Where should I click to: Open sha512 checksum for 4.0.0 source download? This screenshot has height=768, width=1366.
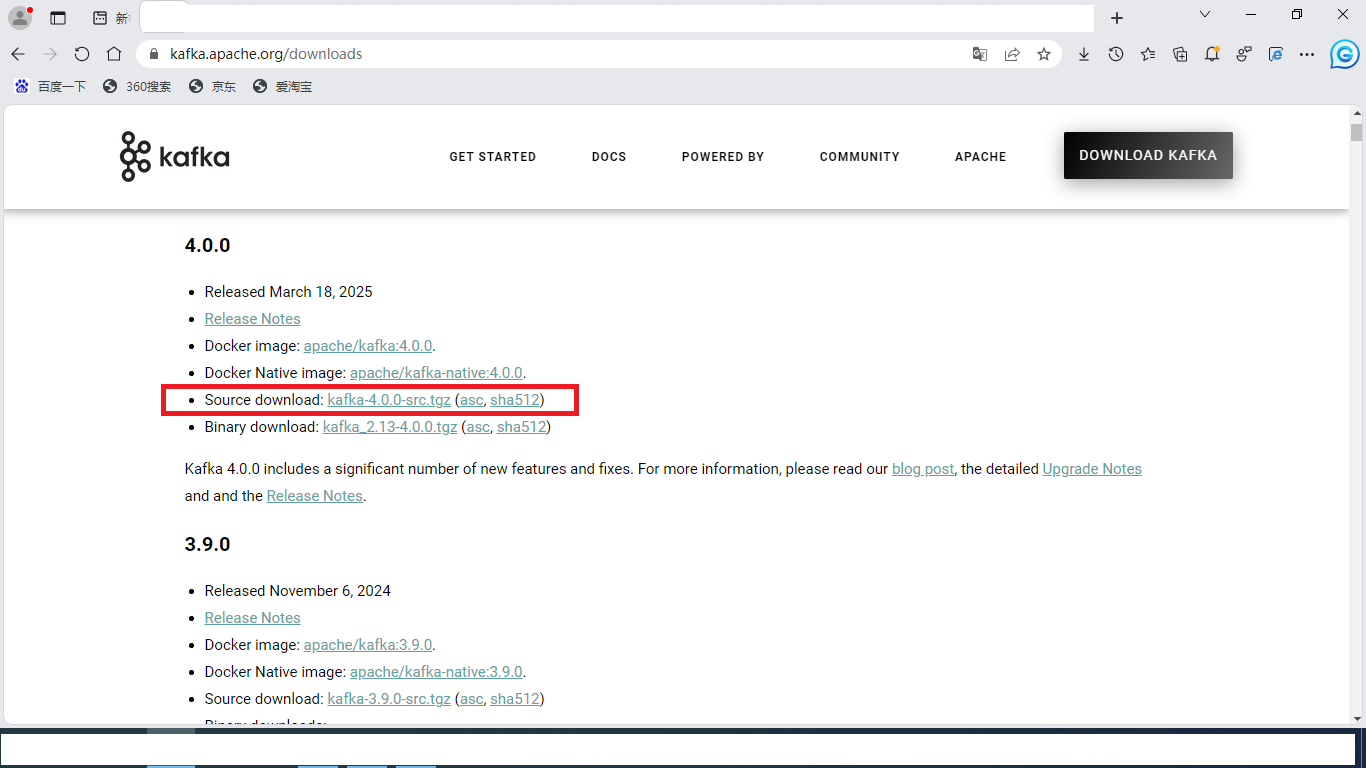click(x=515, y=400)
